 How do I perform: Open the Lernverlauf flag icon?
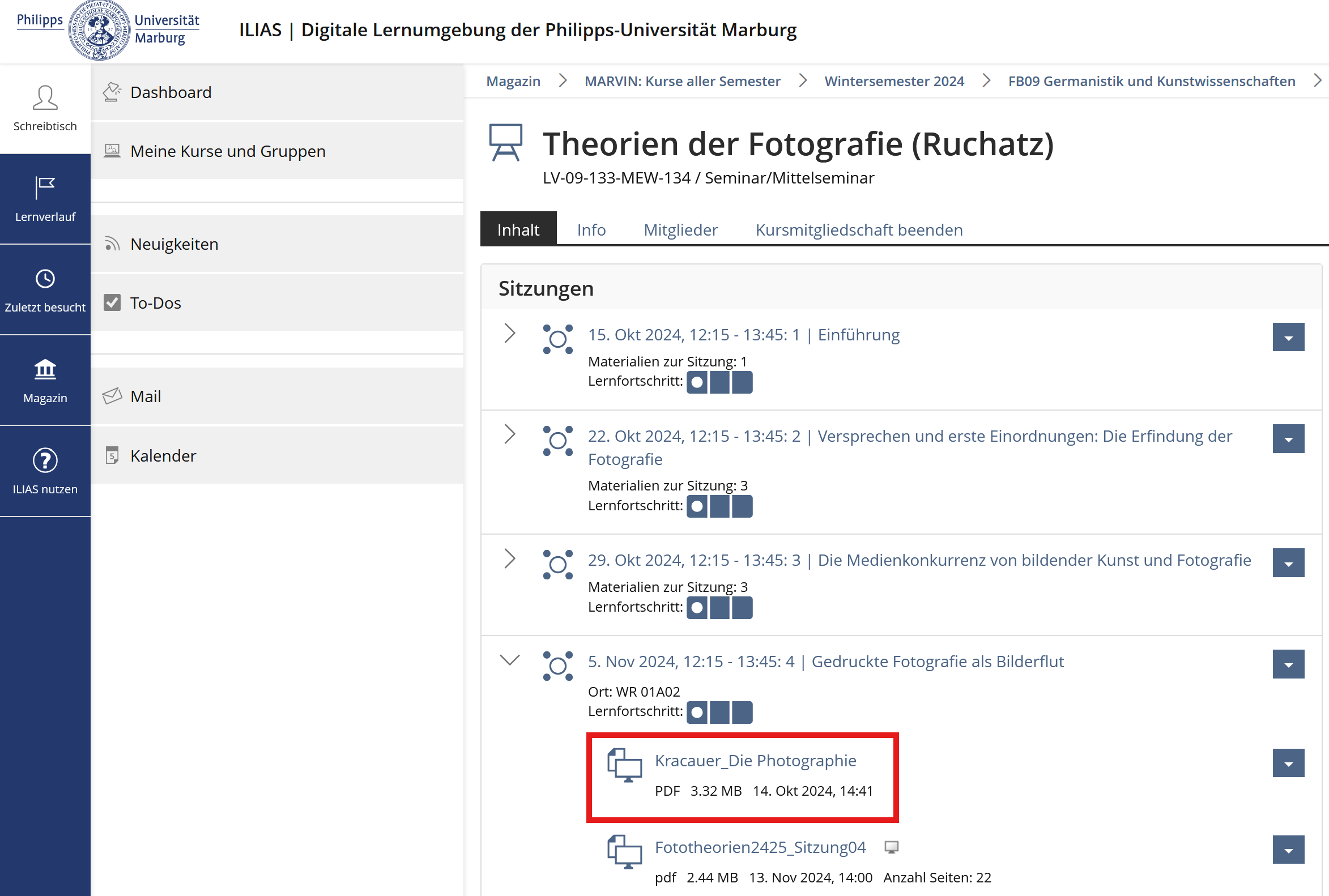click(x=45, y=188)
